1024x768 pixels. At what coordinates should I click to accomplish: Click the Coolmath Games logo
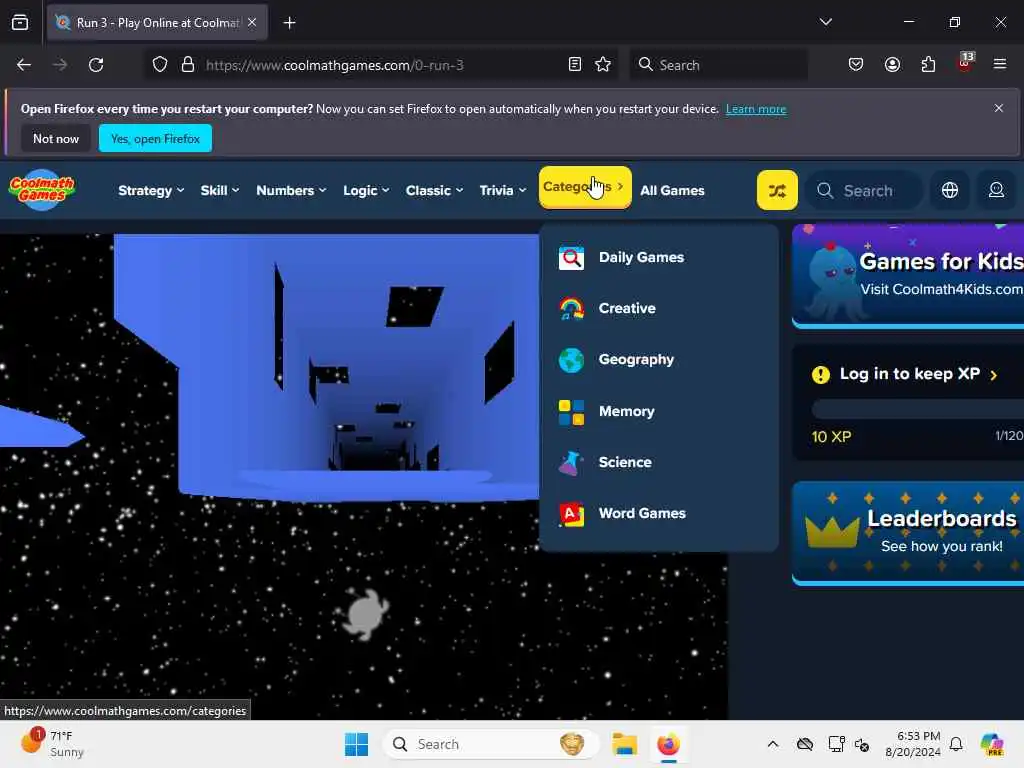[42, 190]
